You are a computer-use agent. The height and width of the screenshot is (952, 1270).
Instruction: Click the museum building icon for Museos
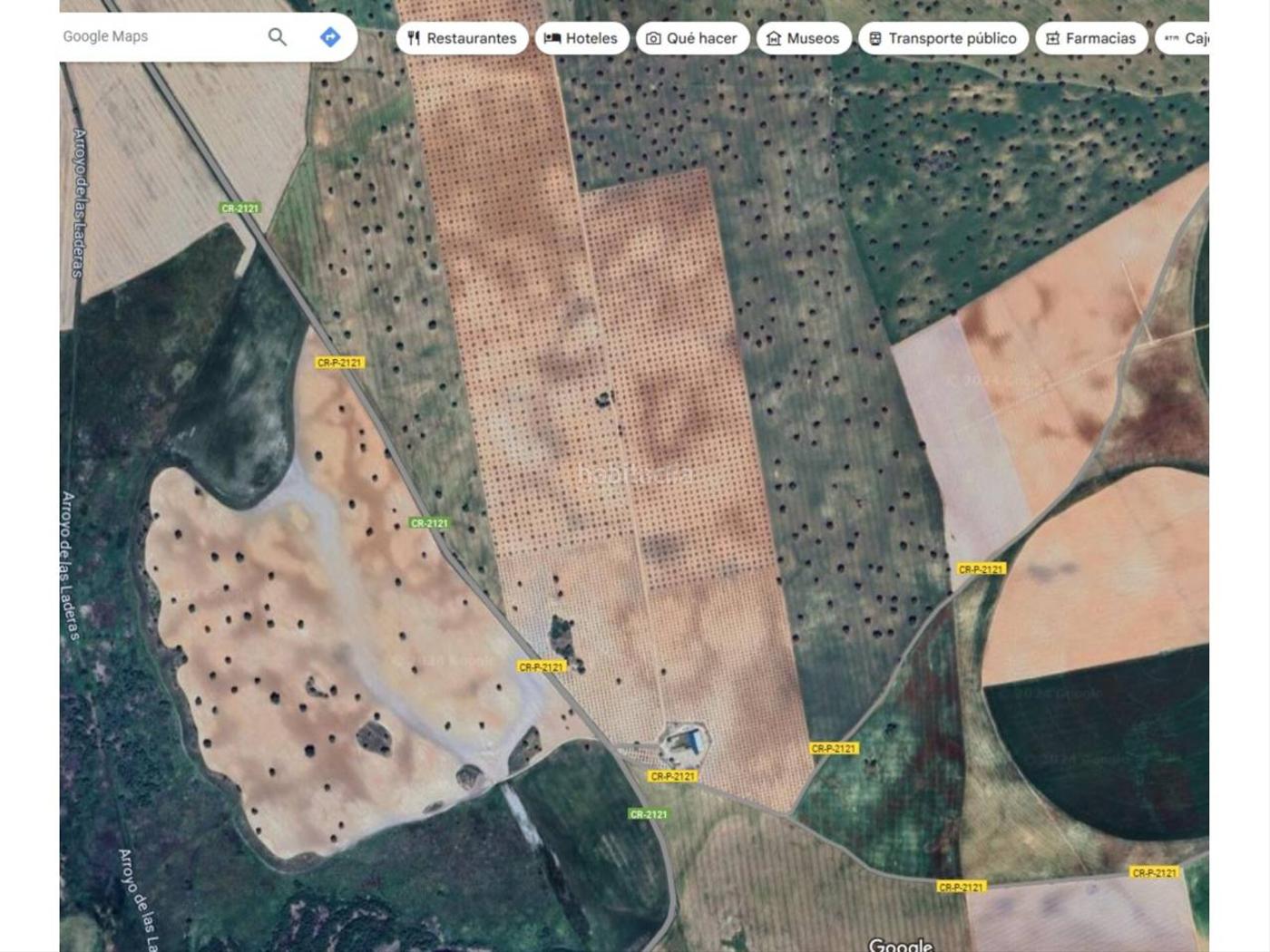(x=774, y=38)
